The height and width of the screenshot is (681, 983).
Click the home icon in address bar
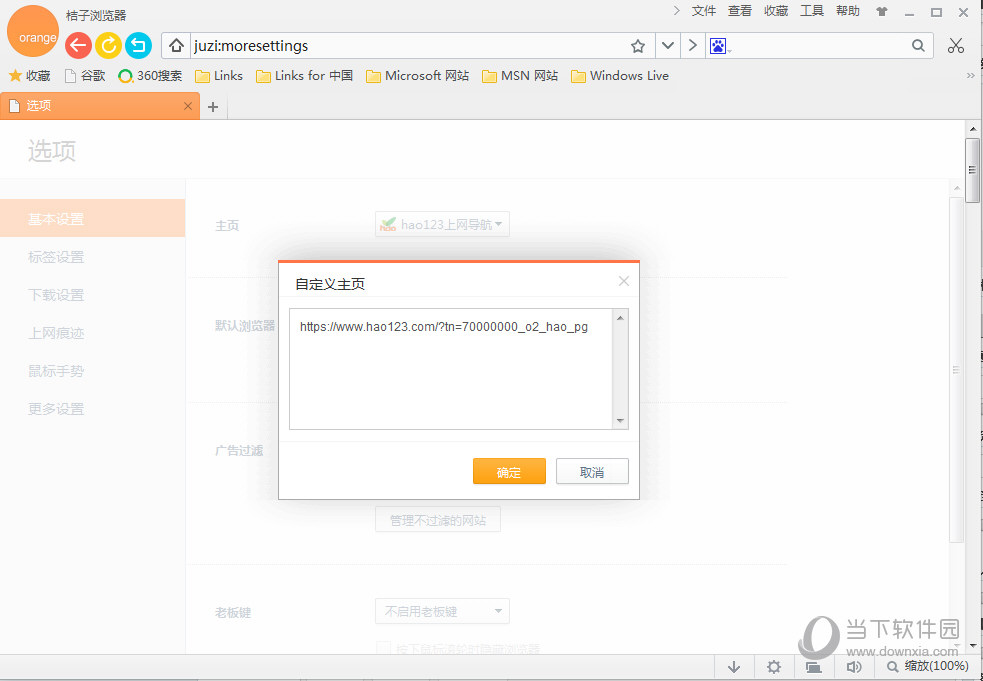click(x=176, y=46)
